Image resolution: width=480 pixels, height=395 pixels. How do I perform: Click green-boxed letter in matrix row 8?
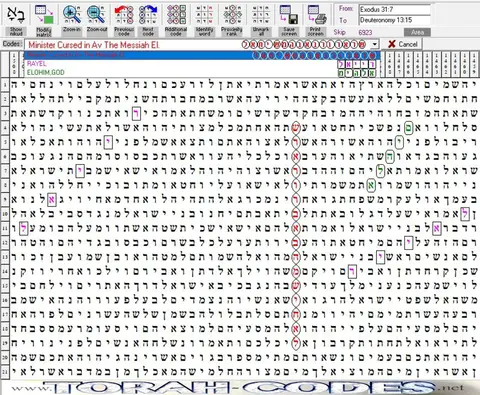coord(371,185)
